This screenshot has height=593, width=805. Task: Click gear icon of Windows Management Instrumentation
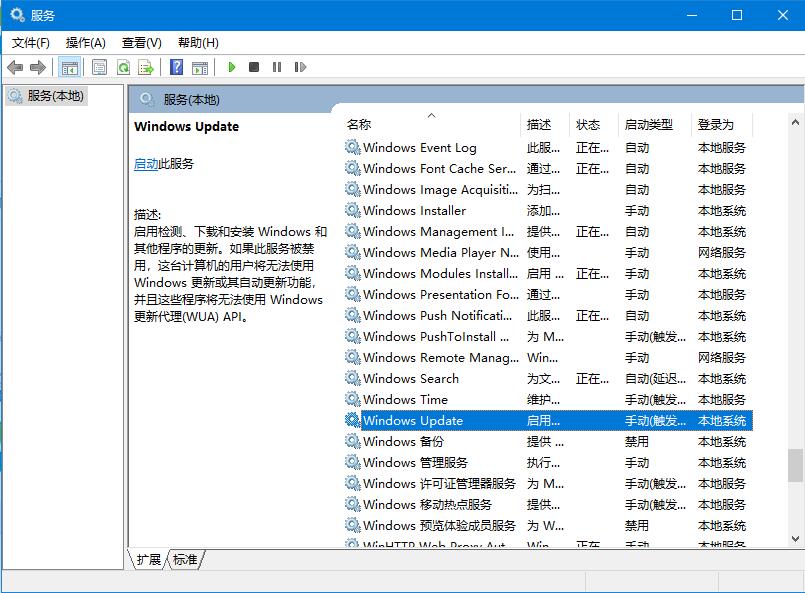pyautogui.click(x=352, y=232)
